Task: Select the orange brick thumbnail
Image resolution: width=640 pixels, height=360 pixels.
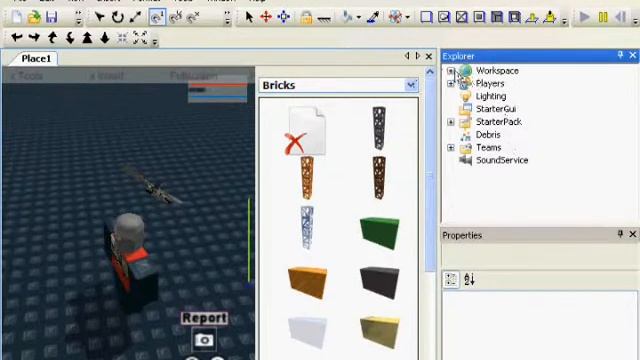Action: coord(307,283)
